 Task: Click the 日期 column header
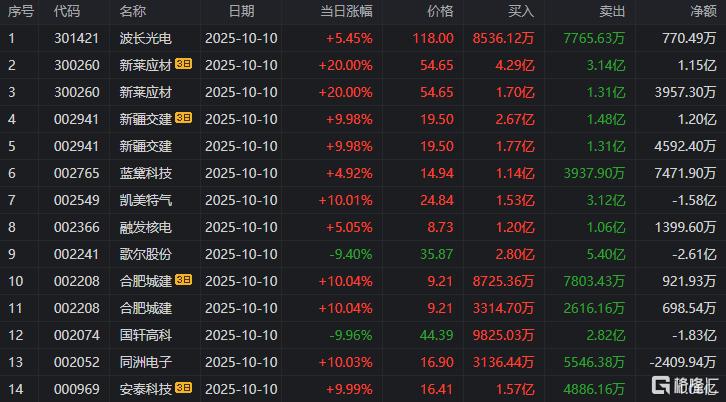pyautogui.click(x=241, y=11)
